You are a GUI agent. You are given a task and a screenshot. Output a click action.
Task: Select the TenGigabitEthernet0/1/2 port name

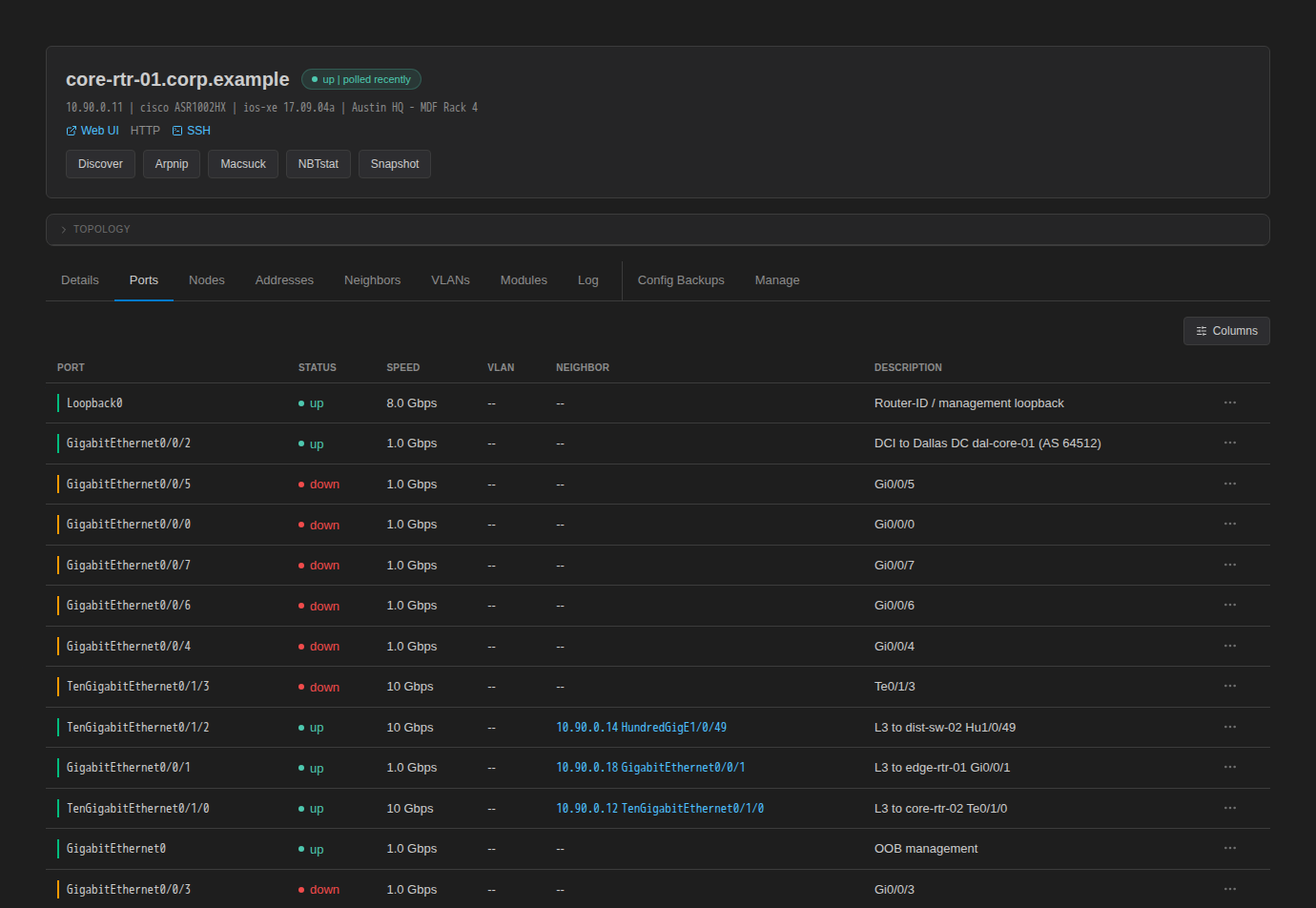pos(138,727)
